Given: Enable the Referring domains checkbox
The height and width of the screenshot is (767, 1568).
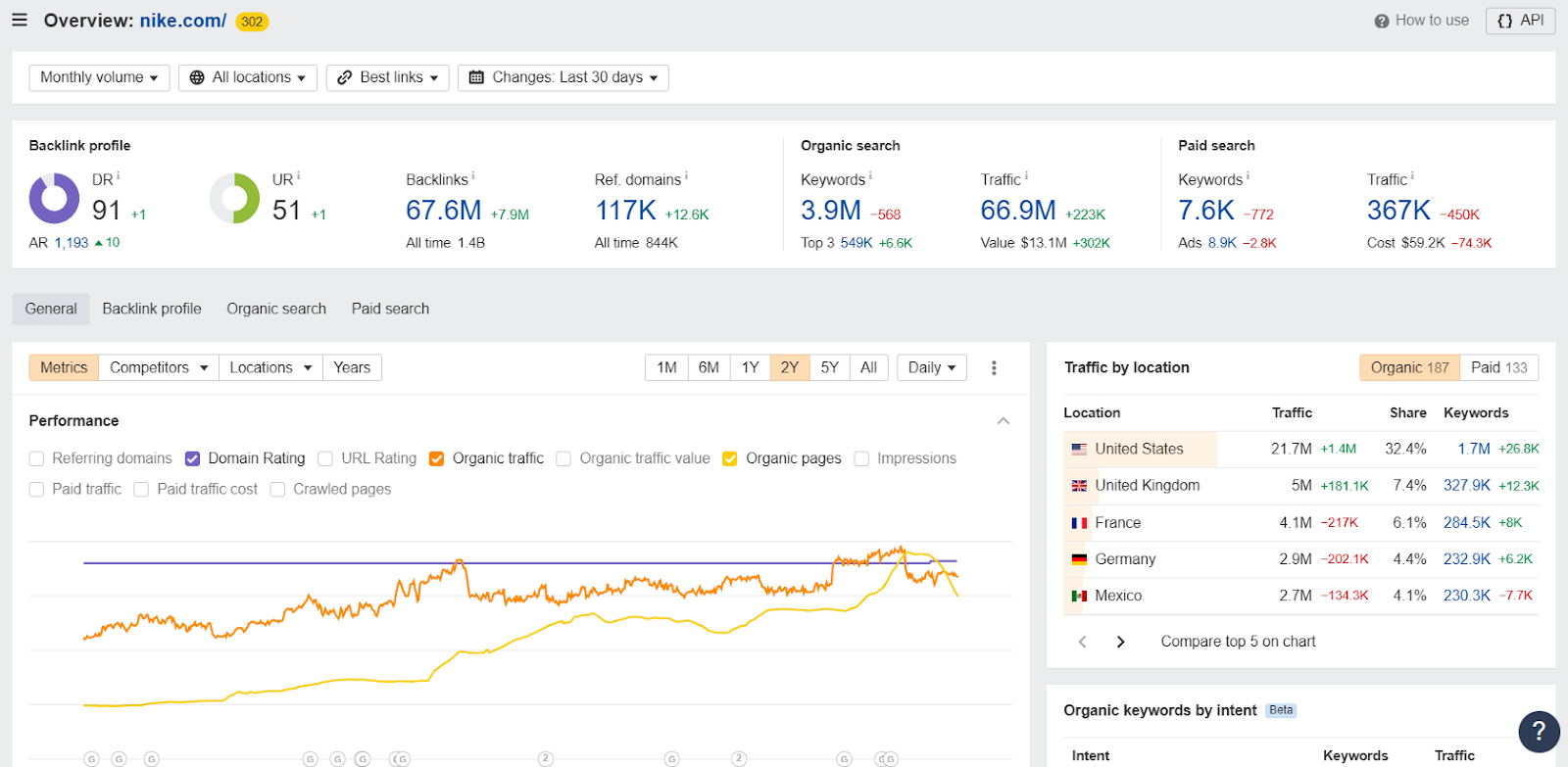Looking at the screenshot, I should coord(37,458).
